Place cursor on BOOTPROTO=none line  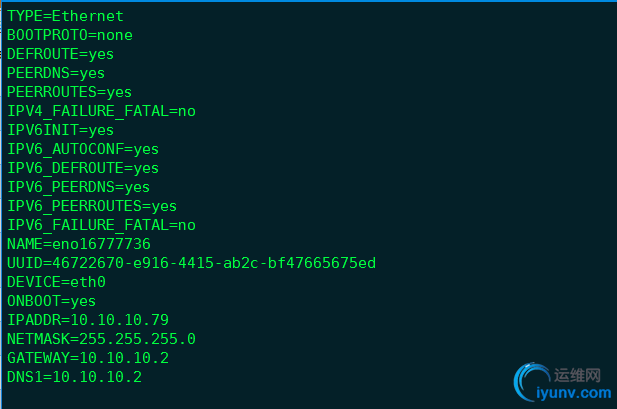click(x=70, y=35)
